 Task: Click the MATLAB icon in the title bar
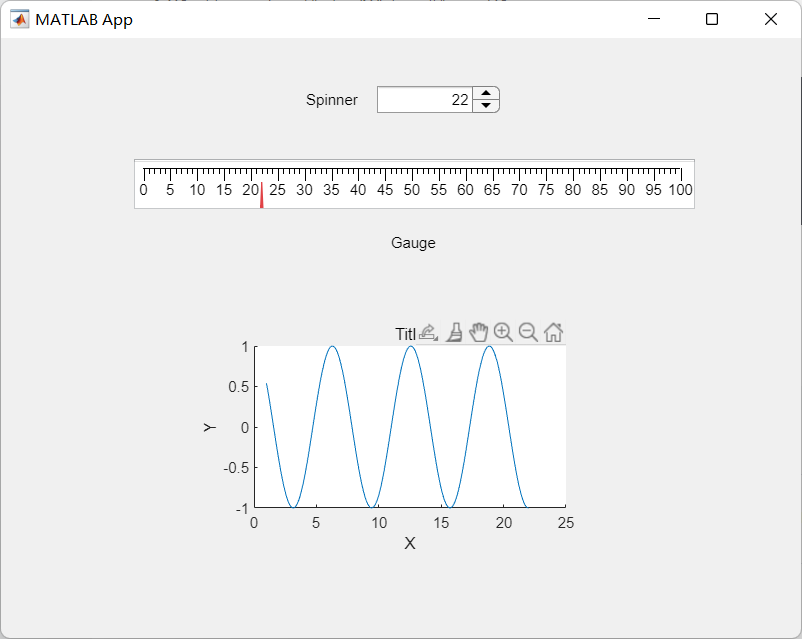[19, 19]
